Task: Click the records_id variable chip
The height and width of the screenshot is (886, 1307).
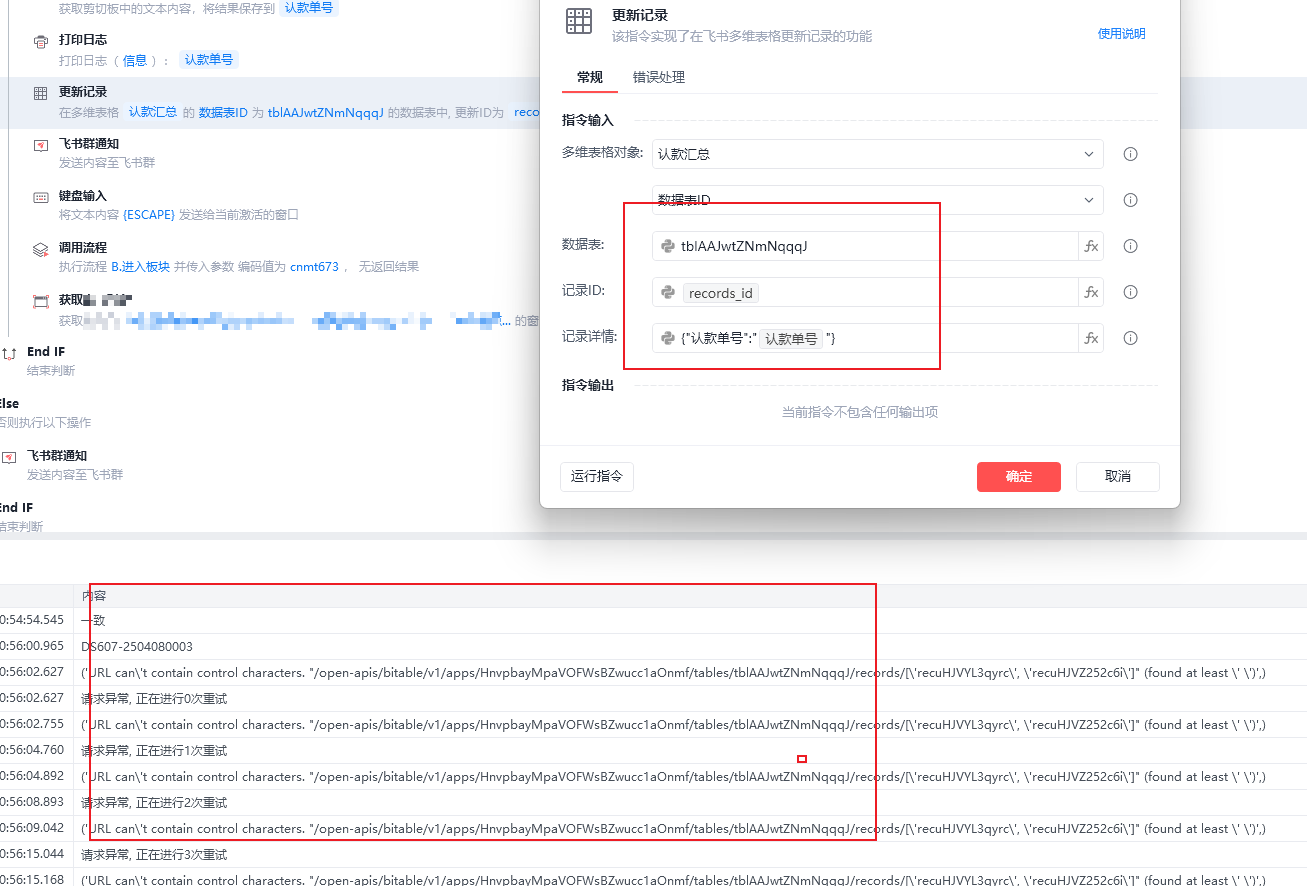Action: (720, 293)
